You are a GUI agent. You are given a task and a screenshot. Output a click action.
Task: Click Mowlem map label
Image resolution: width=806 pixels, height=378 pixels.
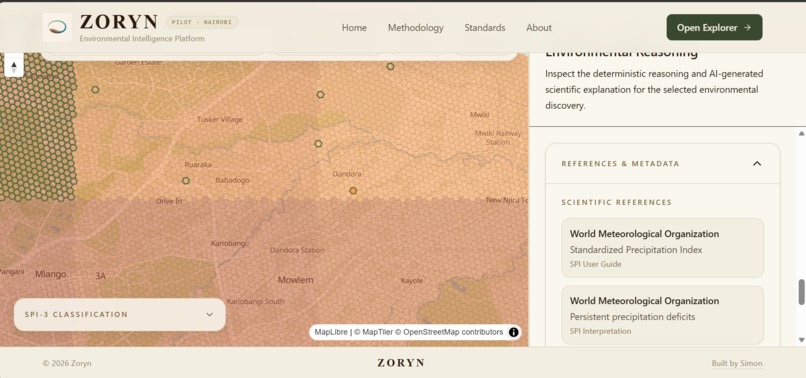point(296,280)
